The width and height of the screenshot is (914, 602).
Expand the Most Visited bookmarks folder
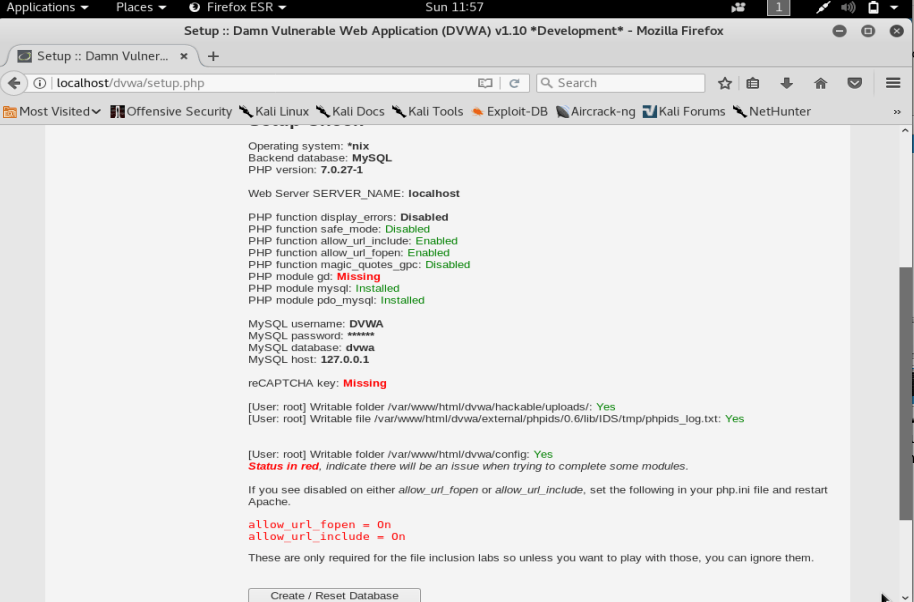tap(52, 111)
